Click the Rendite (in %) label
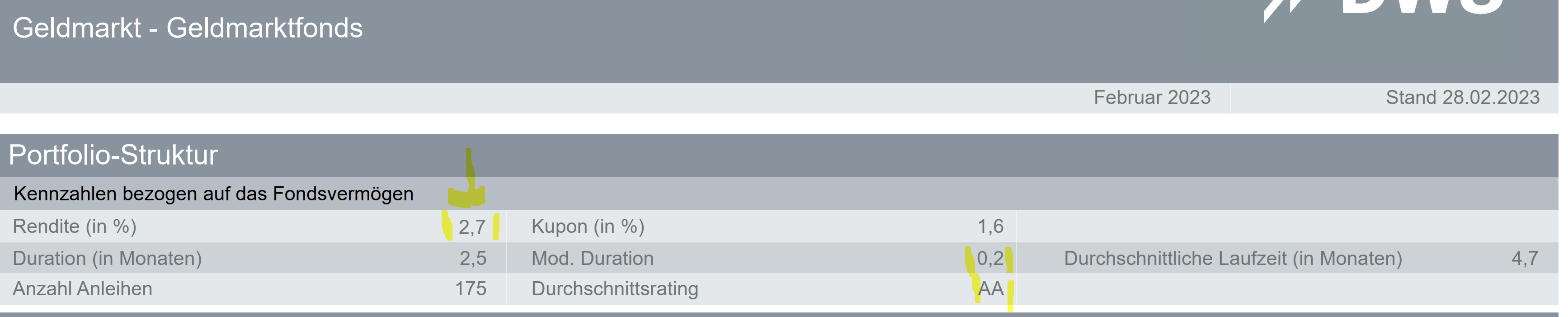Image resolution: width=1568 pixels, height=317 pixels. (x=74, y=227)
